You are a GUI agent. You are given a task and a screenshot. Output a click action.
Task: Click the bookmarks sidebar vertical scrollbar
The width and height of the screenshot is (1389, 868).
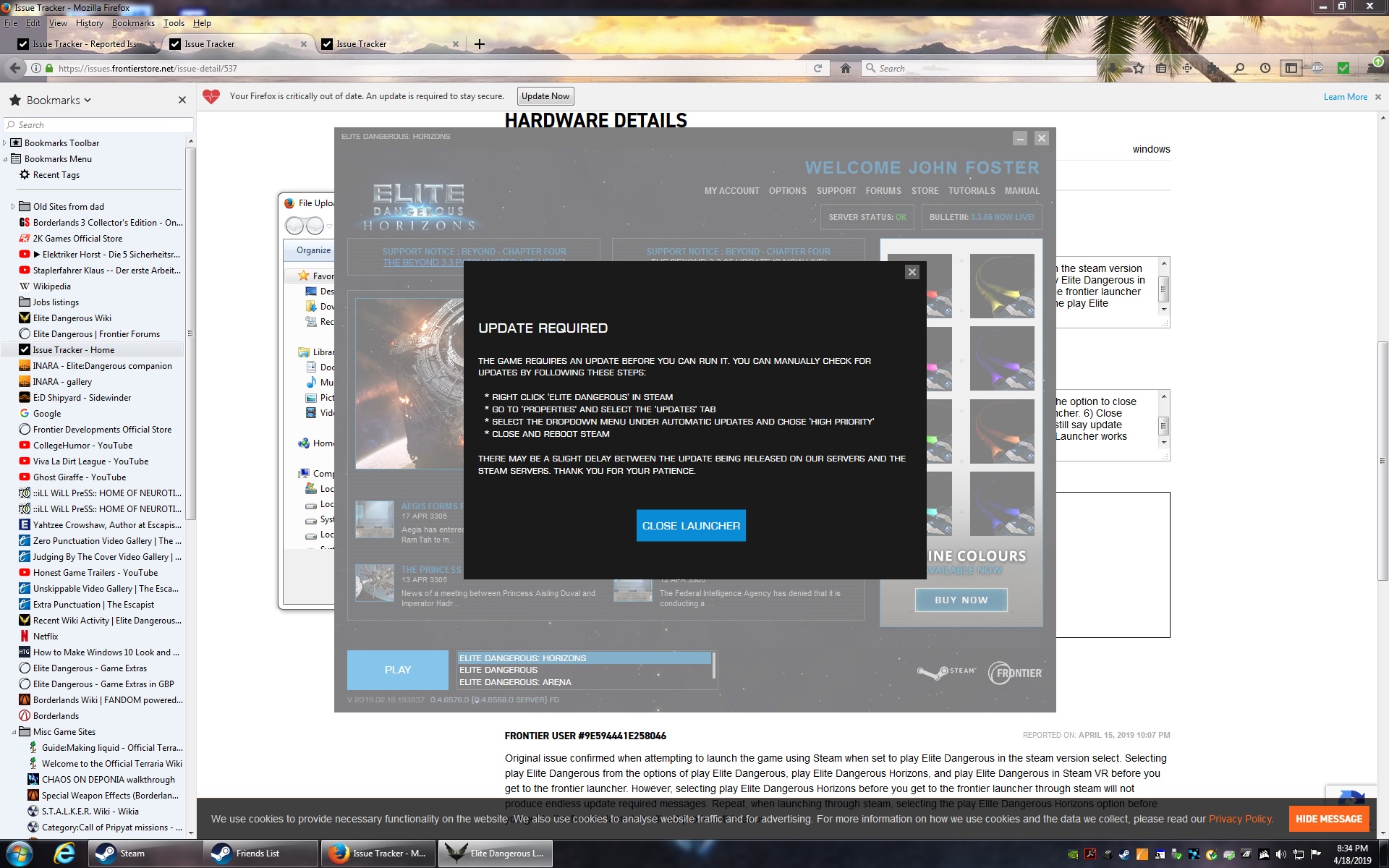(190, 333)
